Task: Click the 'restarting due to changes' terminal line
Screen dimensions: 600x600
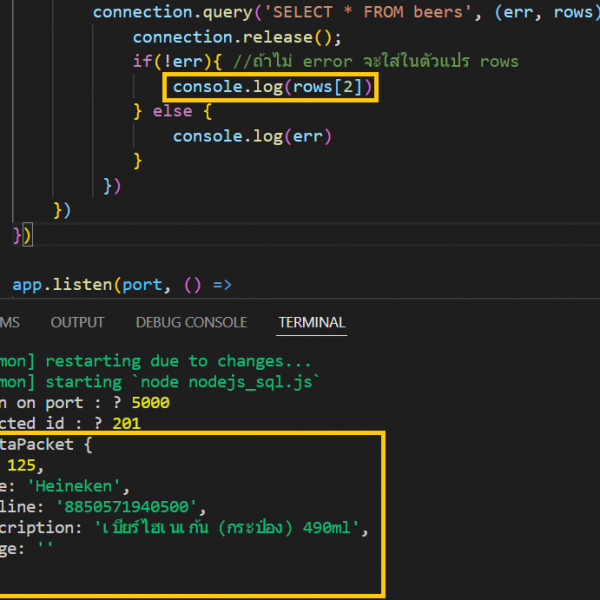Action: coord(178,361)
